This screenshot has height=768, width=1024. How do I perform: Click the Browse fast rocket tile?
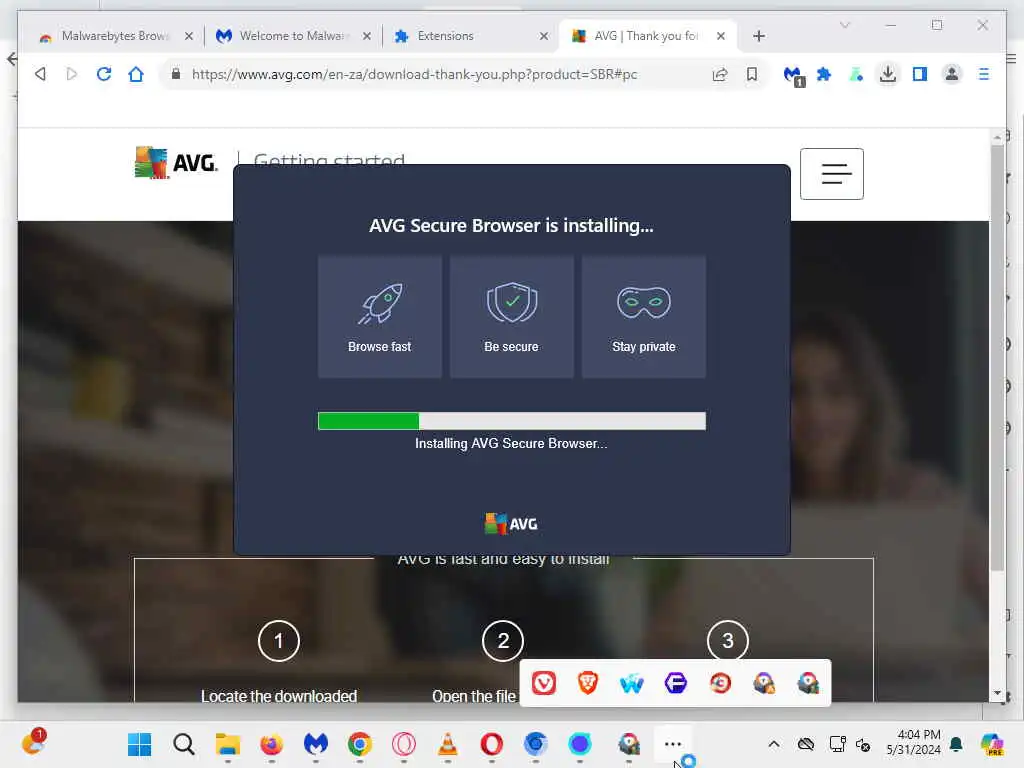(x=379, y=317)
